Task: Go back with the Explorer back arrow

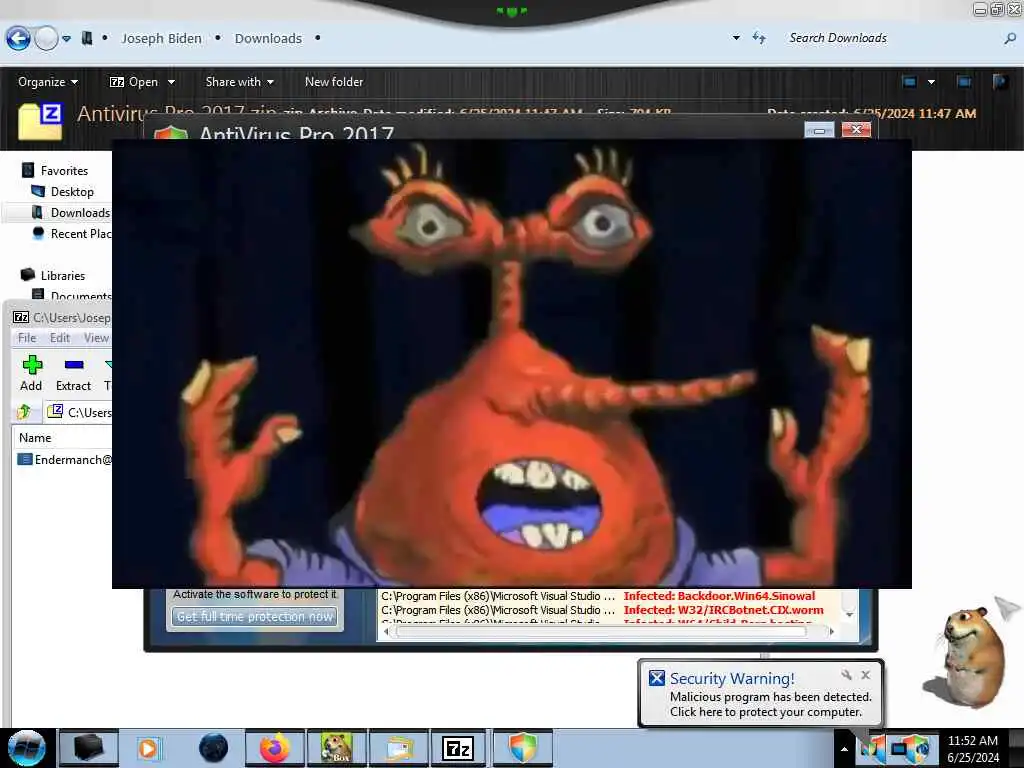Action: tap(18, 39)
